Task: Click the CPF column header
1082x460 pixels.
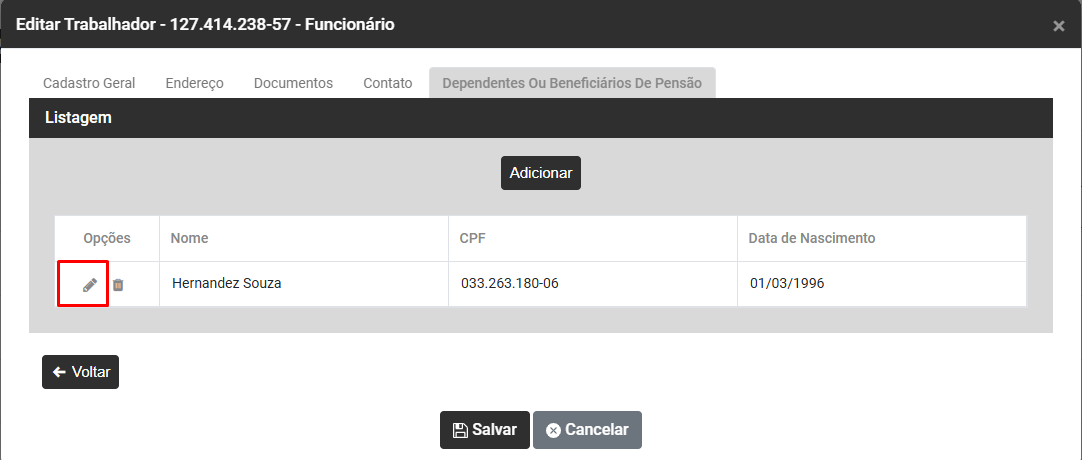Action: (473, 238)
